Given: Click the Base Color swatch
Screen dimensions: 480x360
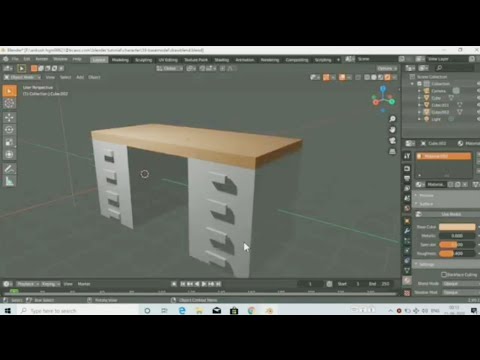Looking at the screenshot, I should (x=457, y=227).
